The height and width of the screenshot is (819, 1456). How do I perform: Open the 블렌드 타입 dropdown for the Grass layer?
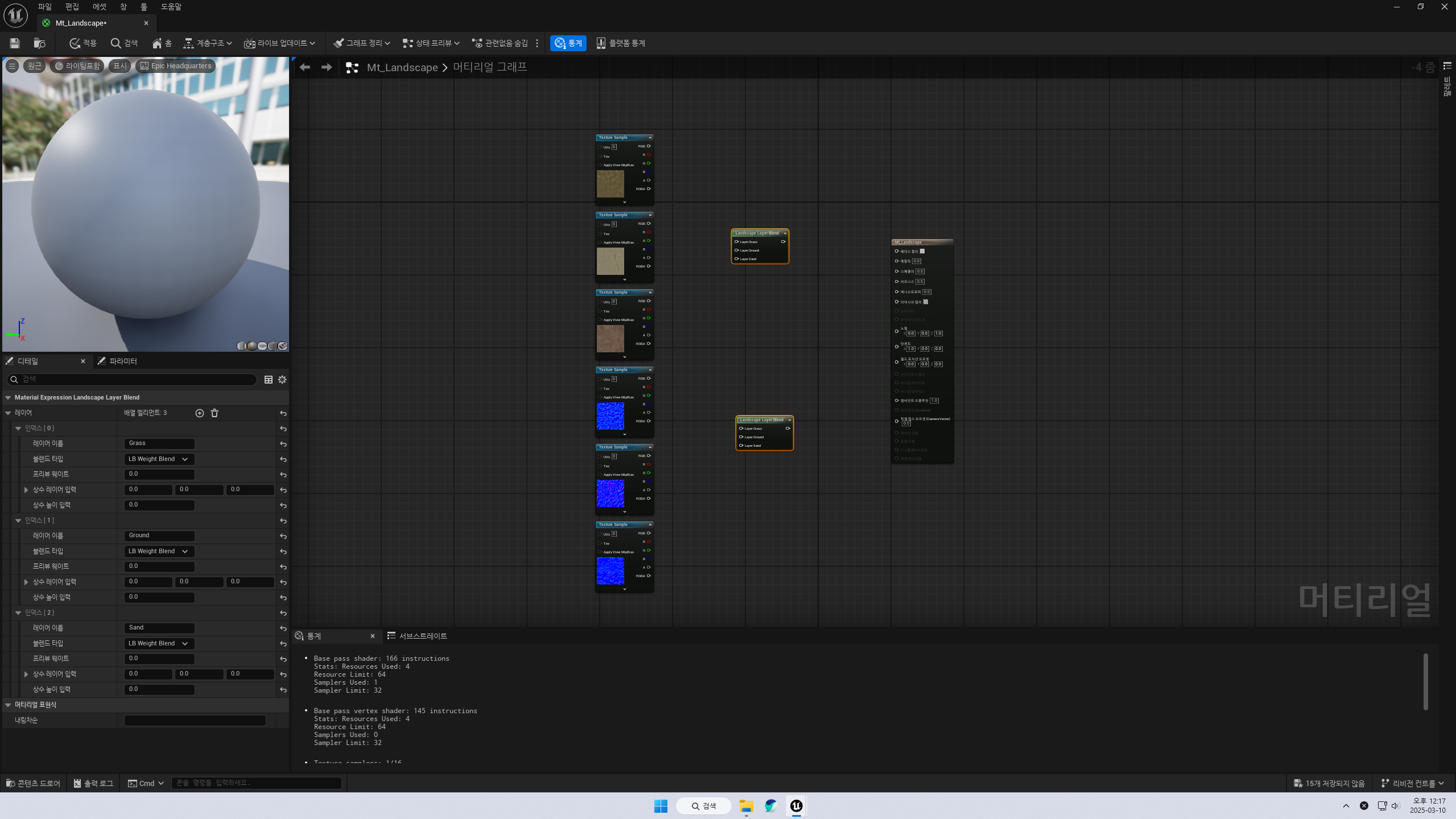(159, 459)
